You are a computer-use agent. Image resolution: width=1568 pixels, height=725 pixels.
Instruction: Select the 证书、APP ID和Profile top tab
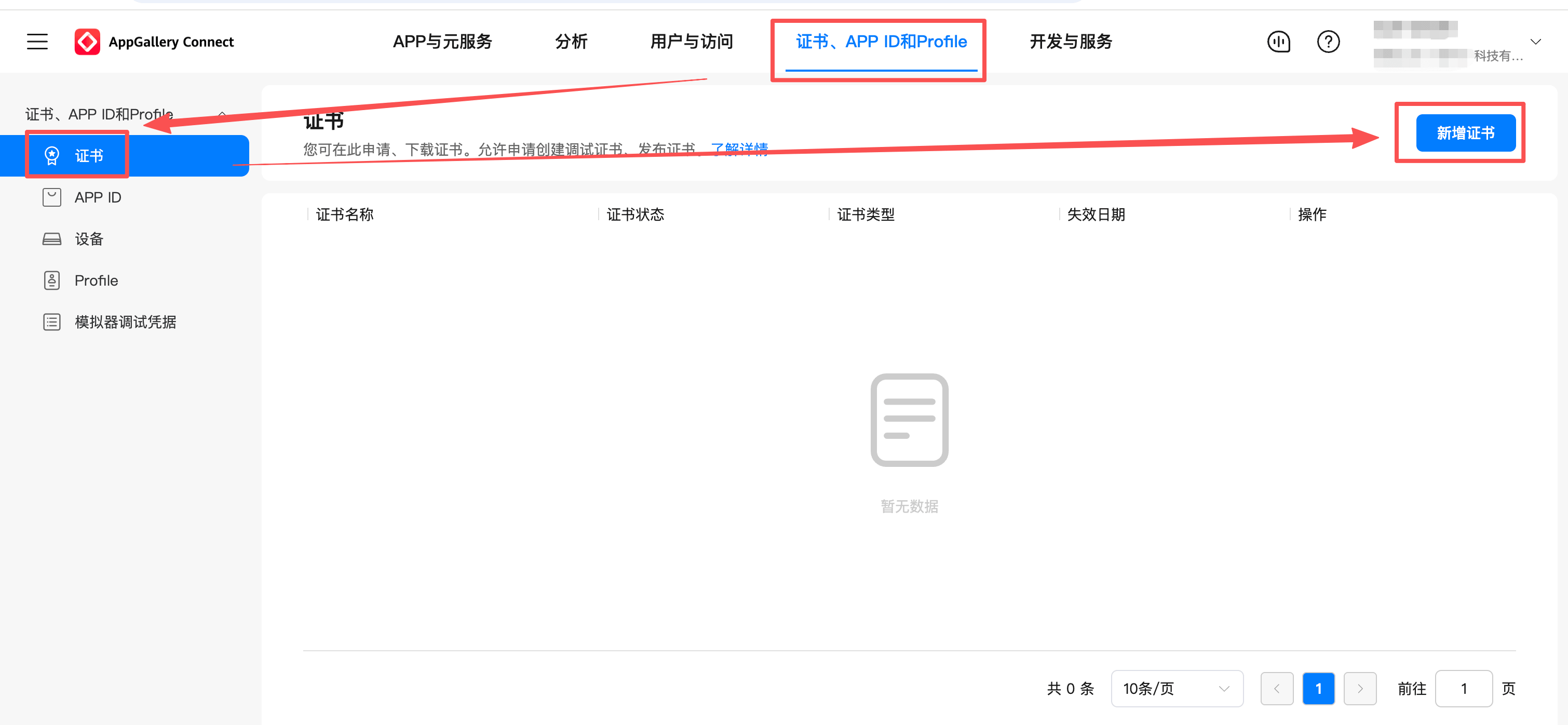pos(881,42)
